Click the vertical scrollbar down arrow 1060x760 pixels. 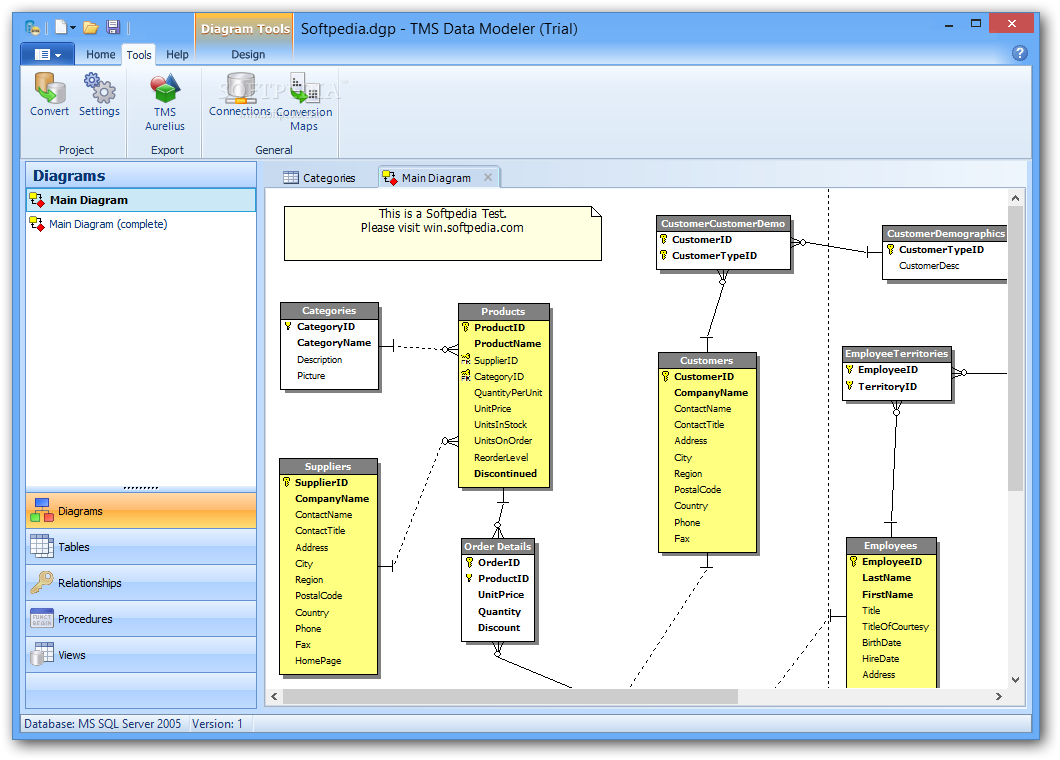pos(1015,680)
